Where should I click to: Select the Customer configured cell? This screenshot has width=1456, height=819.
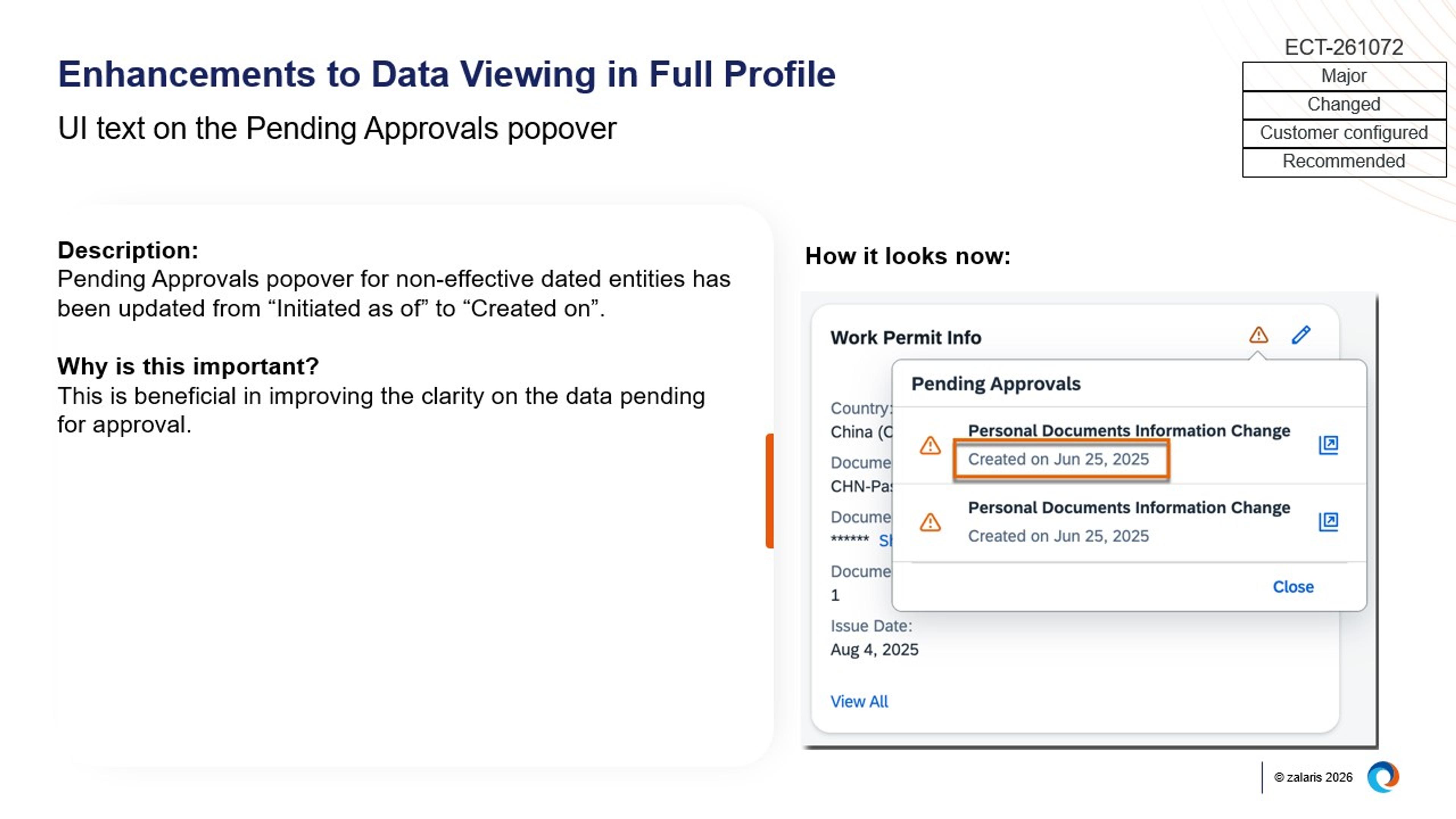coord(1344,133)
